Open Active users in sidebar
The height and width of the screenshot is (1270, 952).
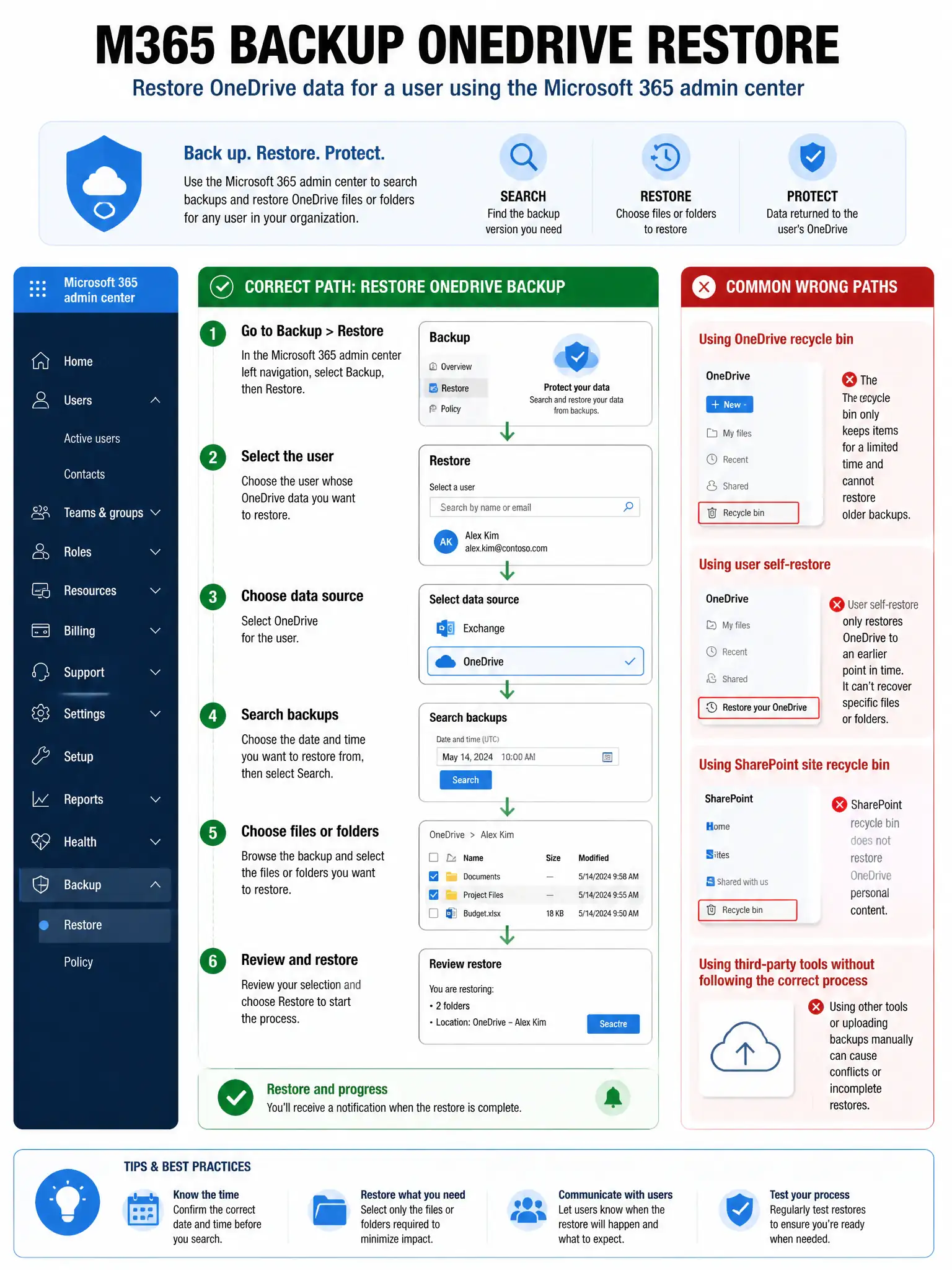click(x=92, y=438)
